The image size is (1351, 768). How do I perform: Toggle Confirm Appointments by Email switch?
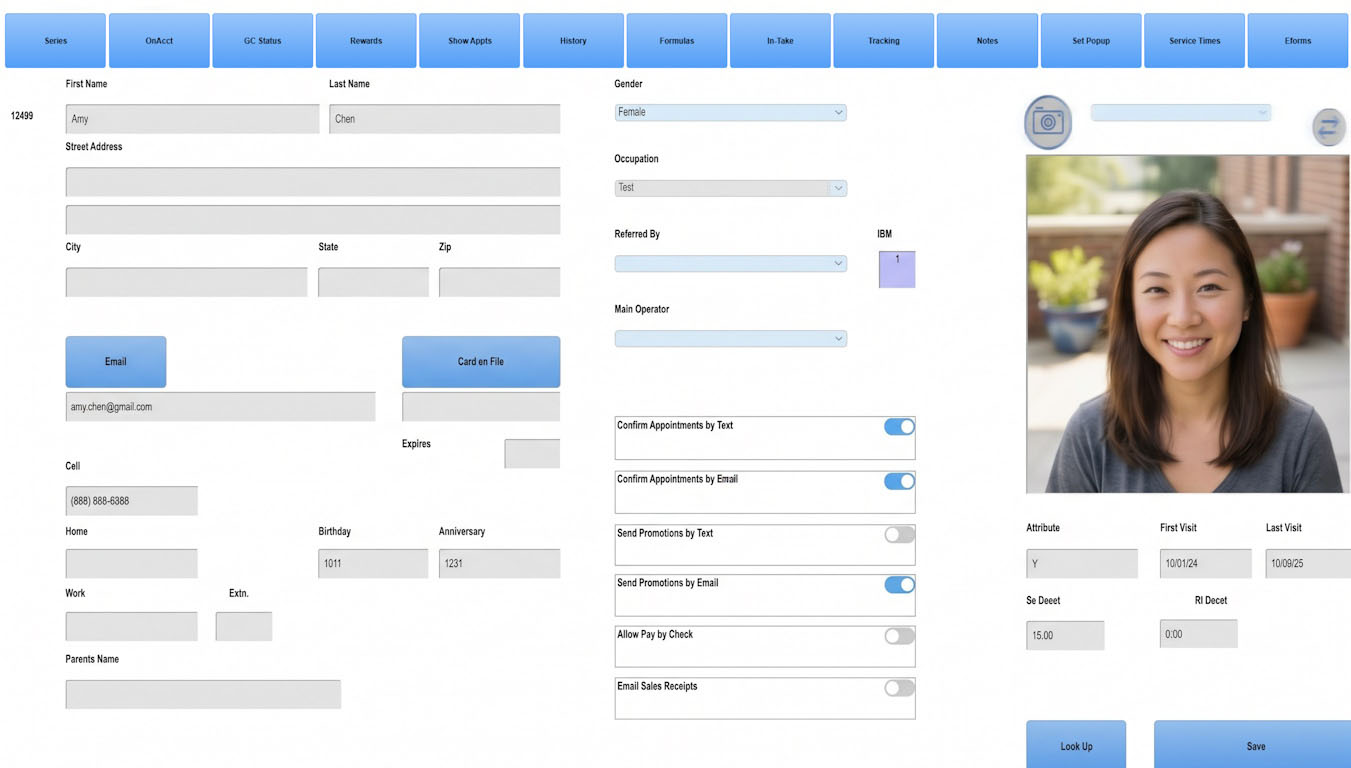899,481
